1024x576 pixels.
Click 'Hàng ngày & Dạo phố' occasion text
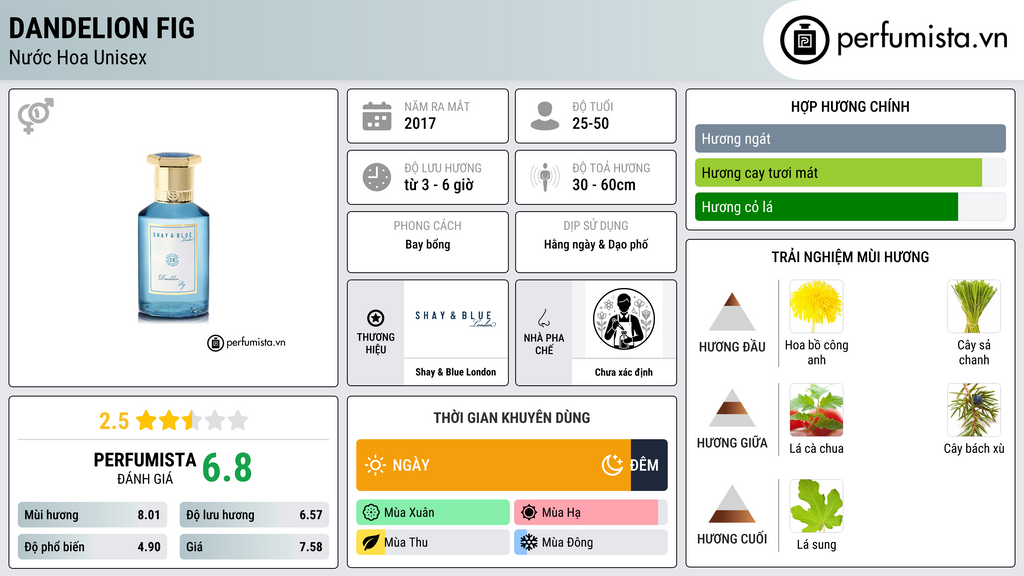point(596,245)
